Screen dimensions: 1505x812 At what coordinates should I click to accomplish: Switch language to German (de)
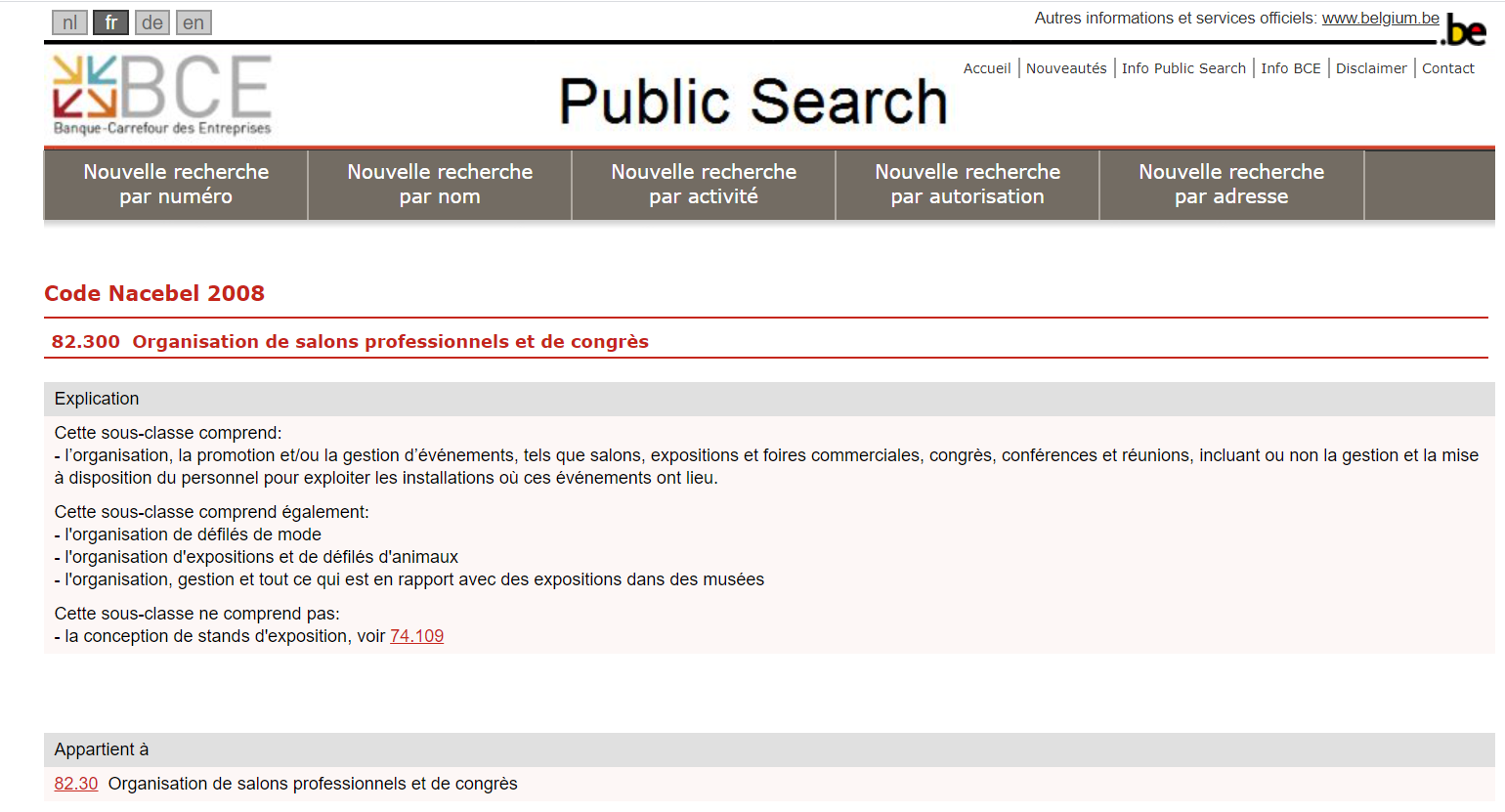coord(151,22)
